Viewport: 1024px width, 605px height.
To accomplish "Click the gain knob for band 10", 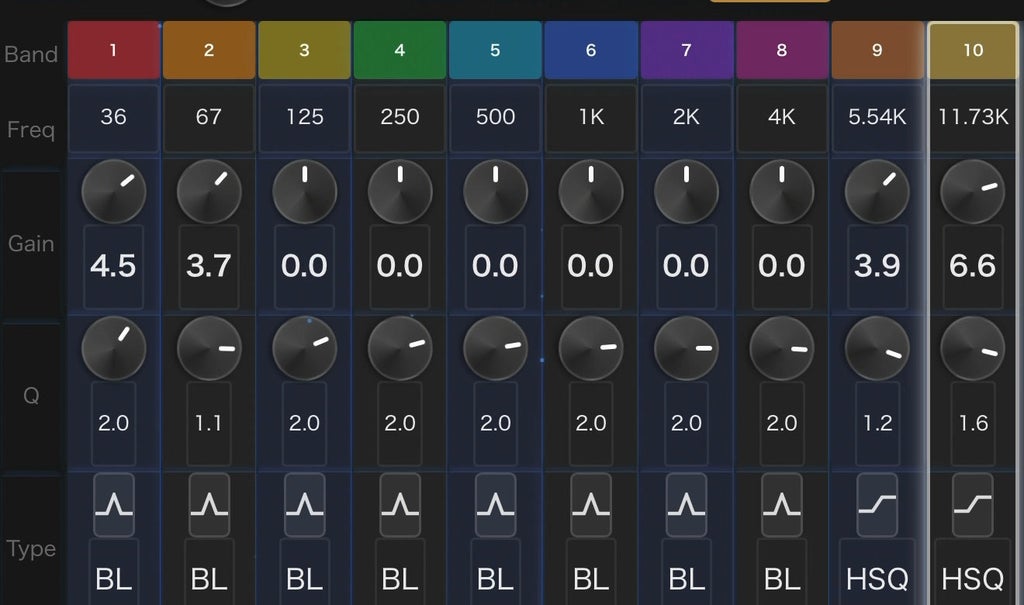I will [972, 192].
